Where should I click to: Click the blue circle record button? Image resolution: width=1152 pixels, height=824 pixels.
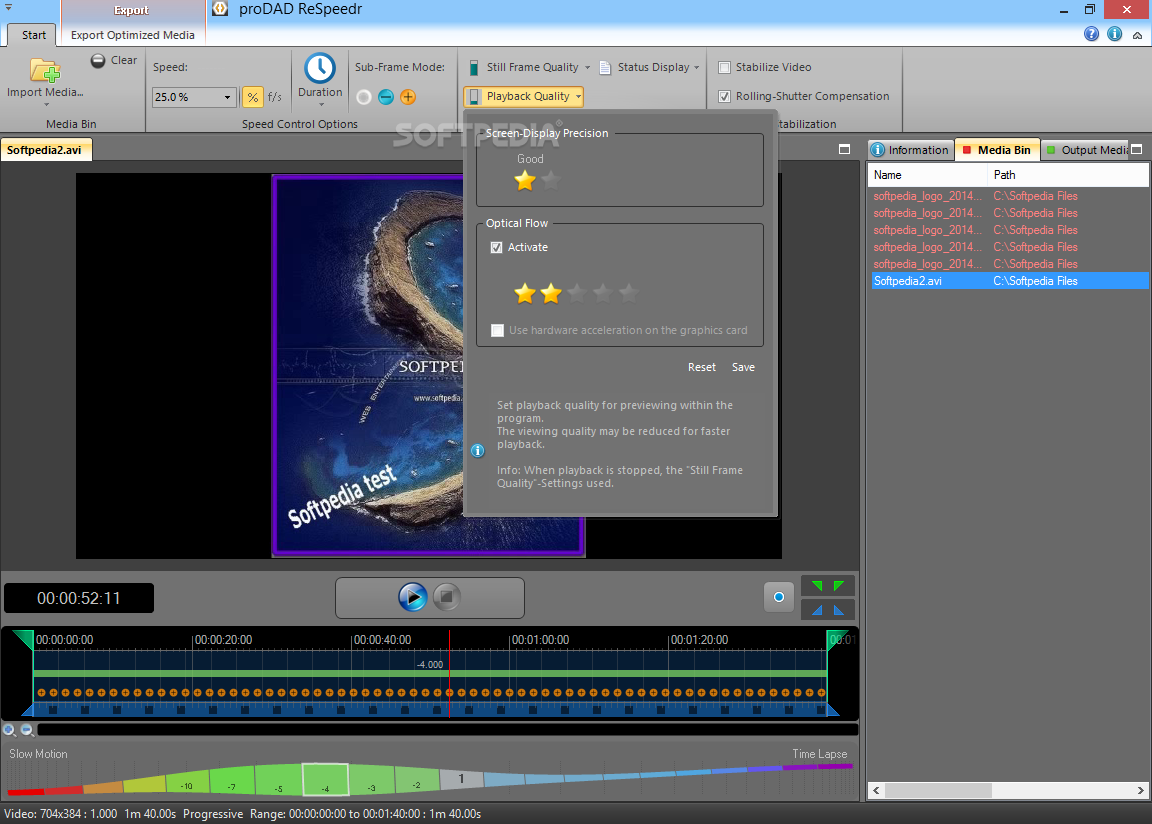click(779, 597)
